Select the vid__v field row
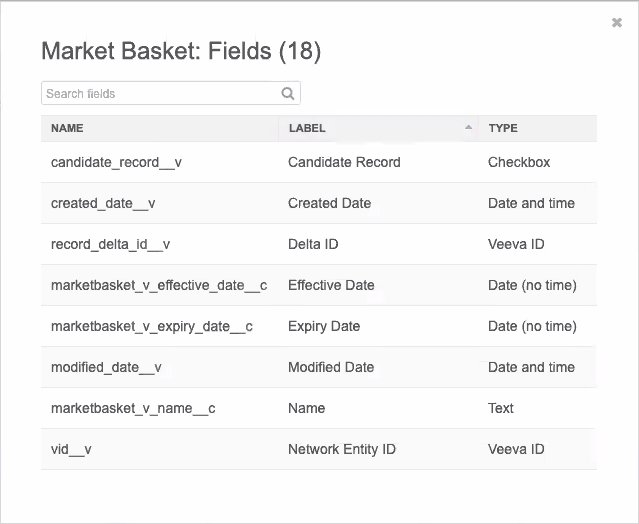The width and height of the screenshot is (639, 524). (x=71, y=449)
